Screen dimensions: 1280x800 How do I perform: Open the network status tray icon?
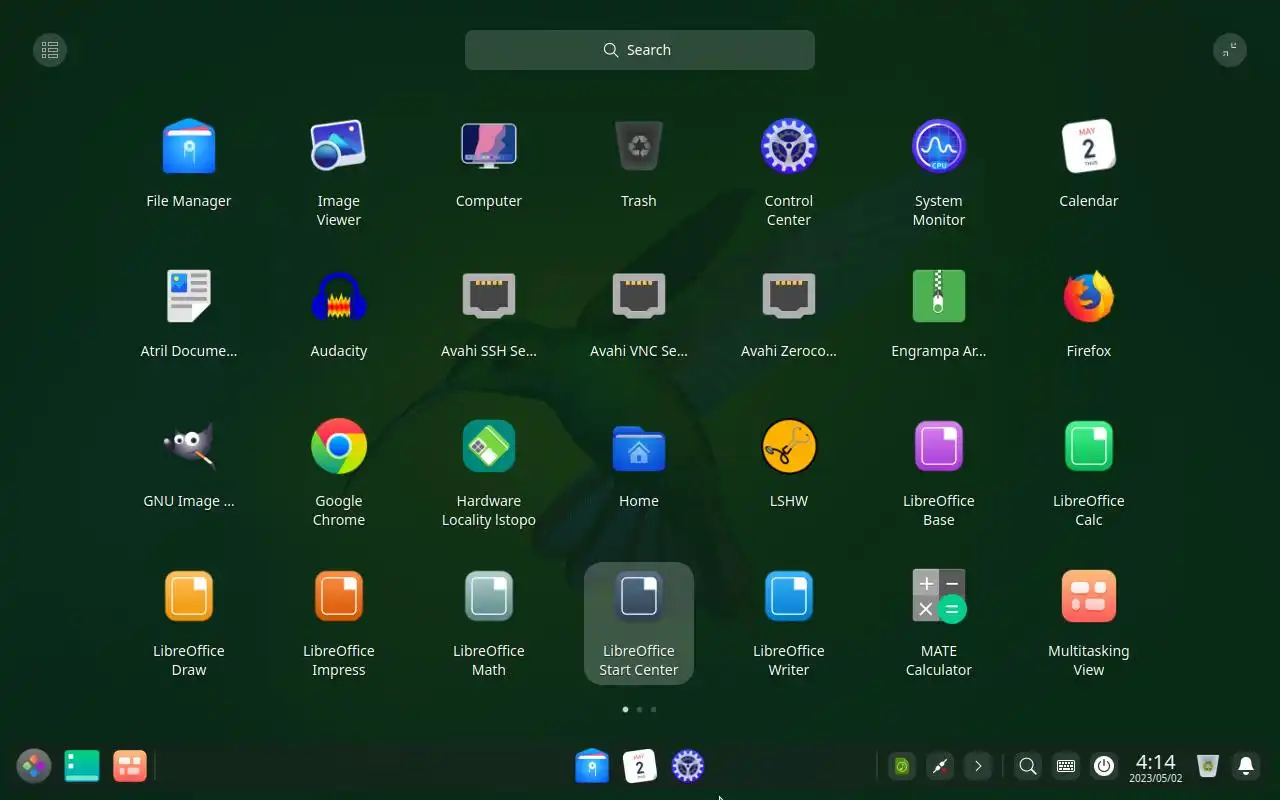pyautogui.click(x=940, y=766)
